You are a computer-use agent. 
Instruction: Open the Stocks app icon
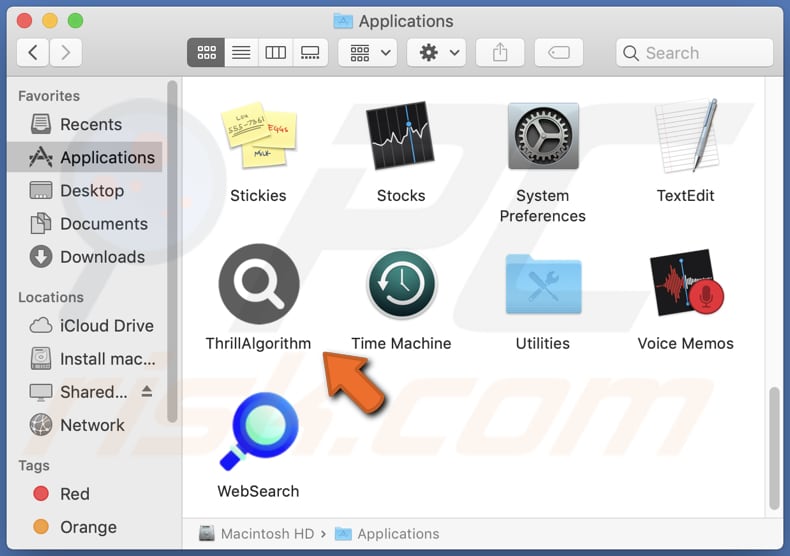click(401, 138)
